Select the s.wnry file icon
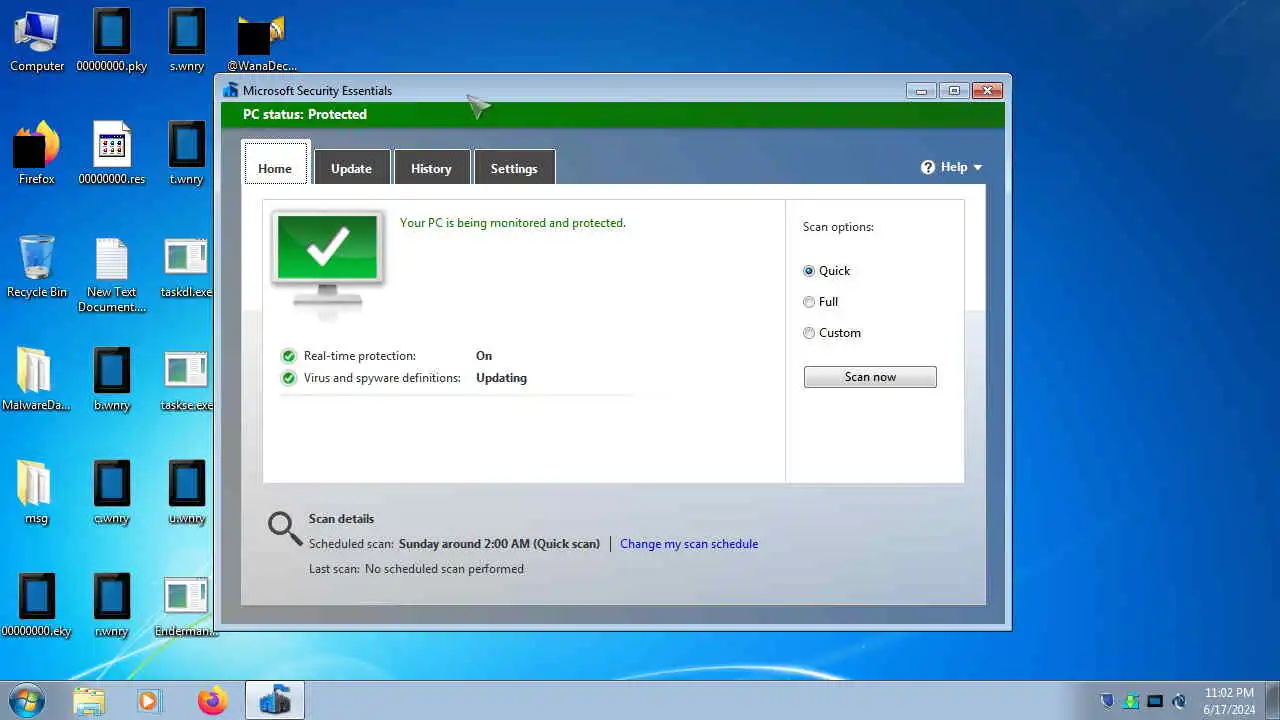1280x720 pixels. point(187,41)
